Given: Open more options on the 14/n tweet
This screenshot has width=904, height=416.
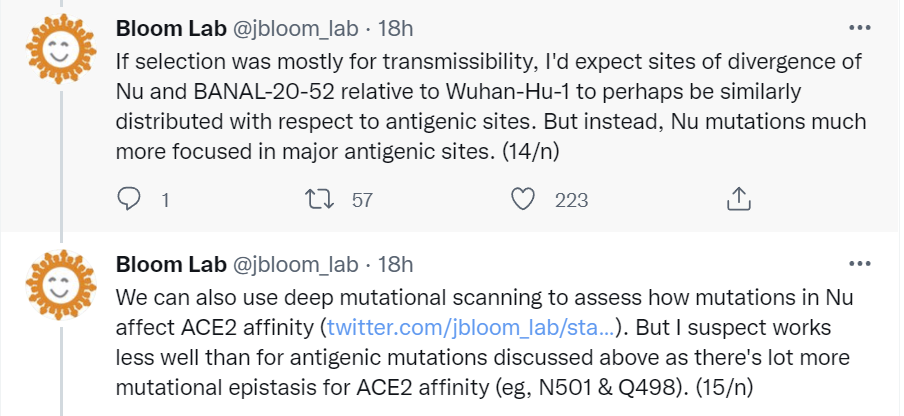Looking at the screenshot, I should pos(859,27).
